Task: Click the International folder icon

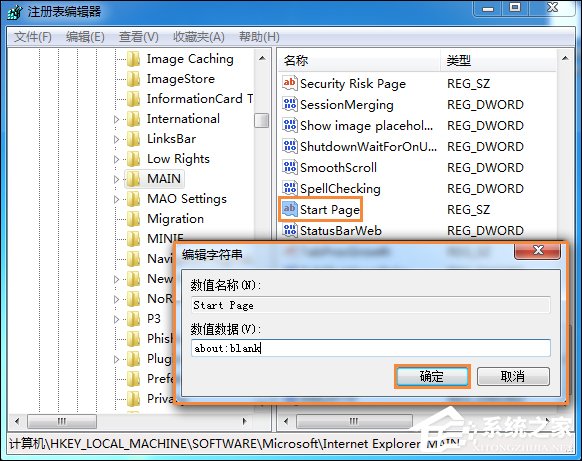Action: [x=133, y=119]
